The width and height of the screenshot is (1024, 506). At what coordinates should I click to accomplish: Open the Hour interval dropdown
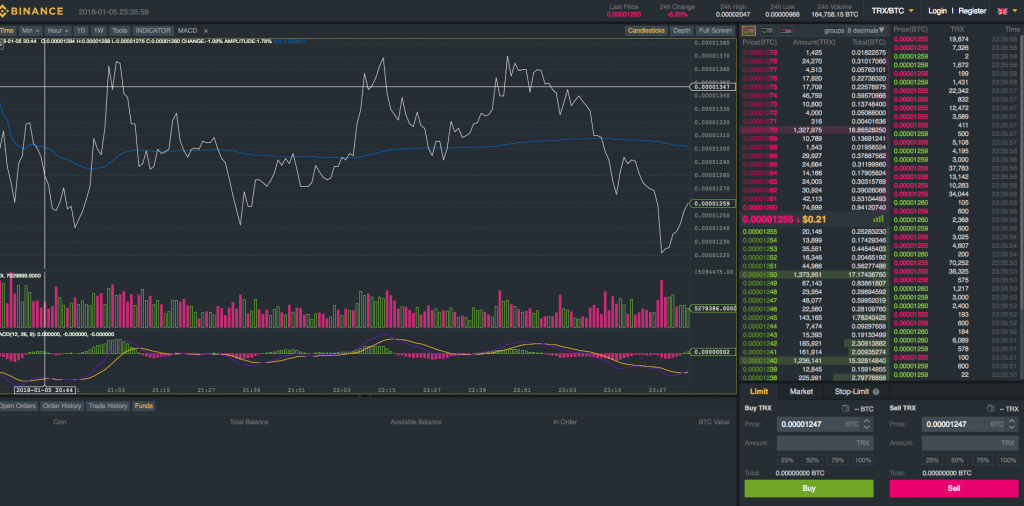click(x=58, y=31)
